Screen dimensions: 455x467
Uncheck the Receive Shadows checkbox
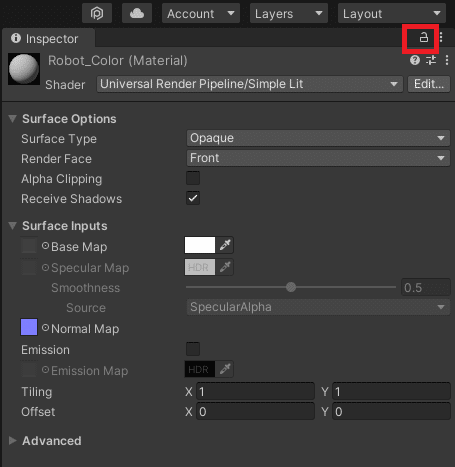pyautogui.click(x=193, y=198)
